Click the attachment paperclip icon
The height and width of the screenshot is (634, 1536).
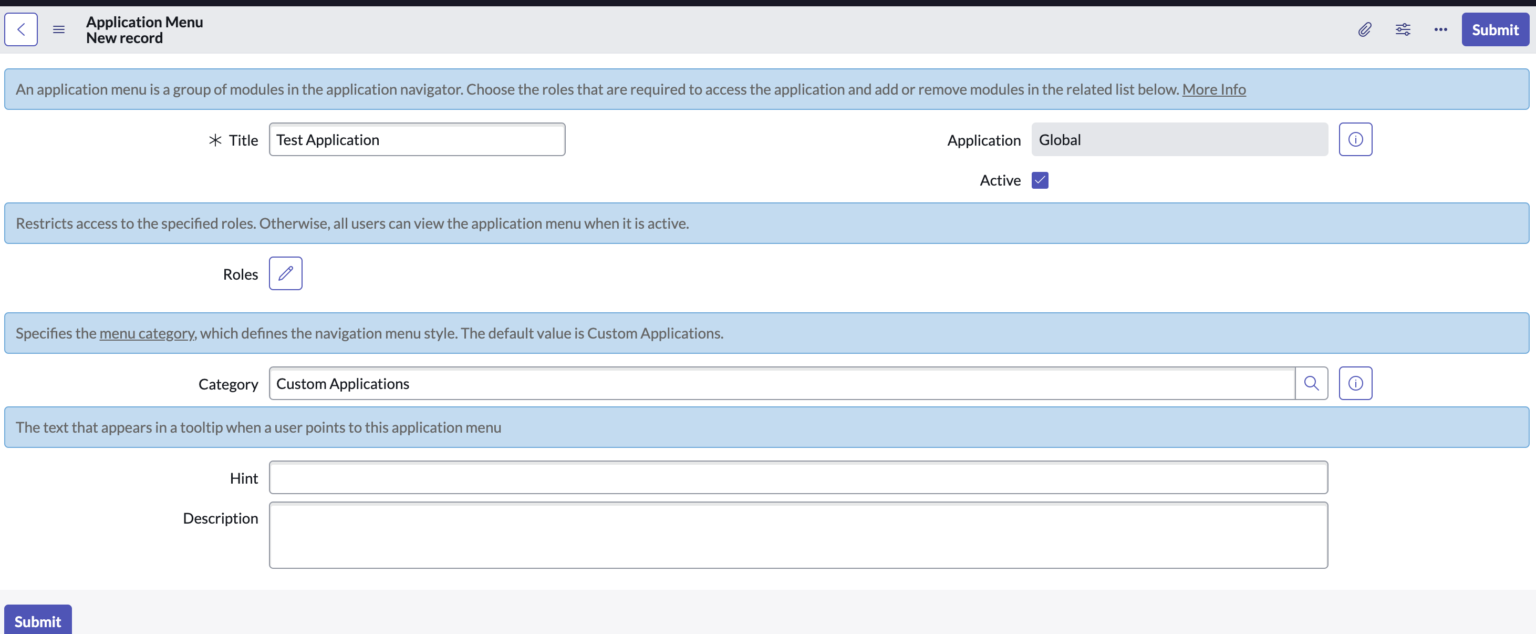pyautogui.click(x=1365, y=29)
